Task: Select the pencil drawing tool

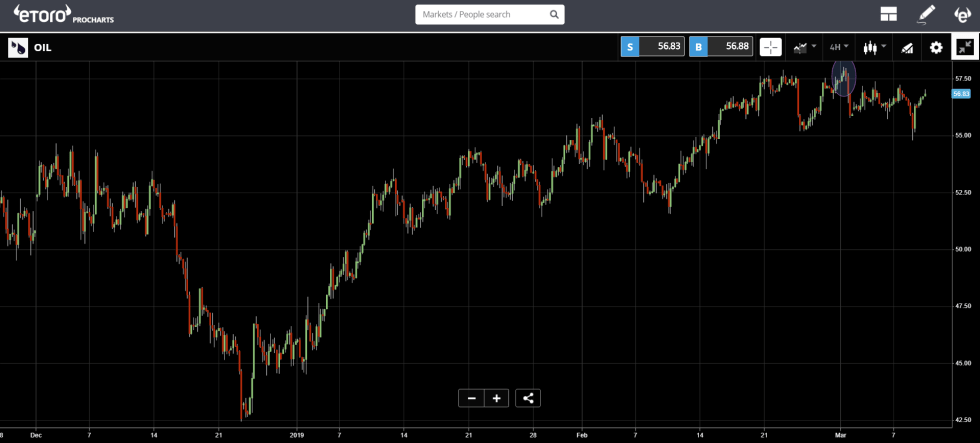Action: 926,14
